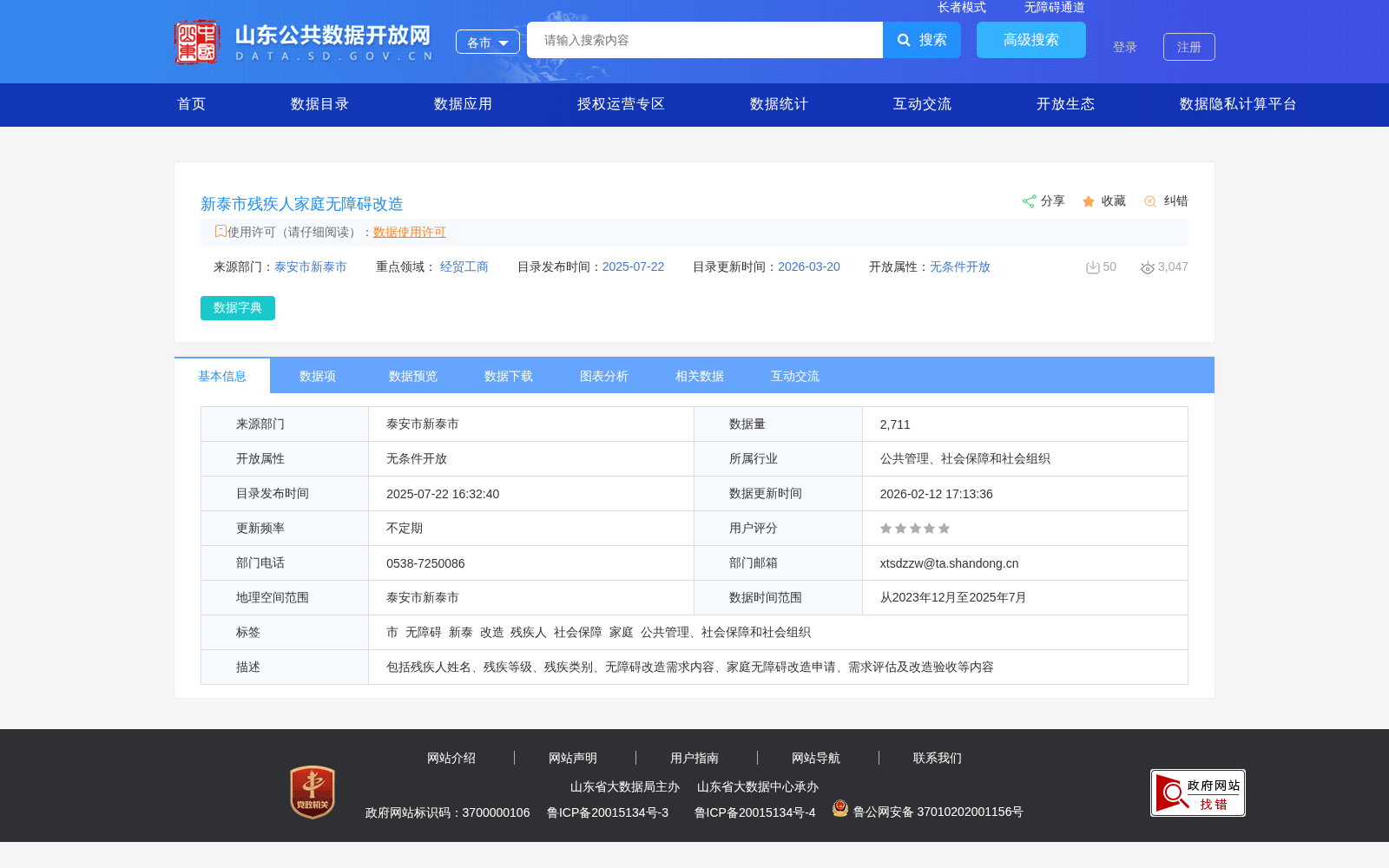Screen dimensions: 1389x868
Task: Open 网站声明 footer link
Action: click(x=573, y=758)
